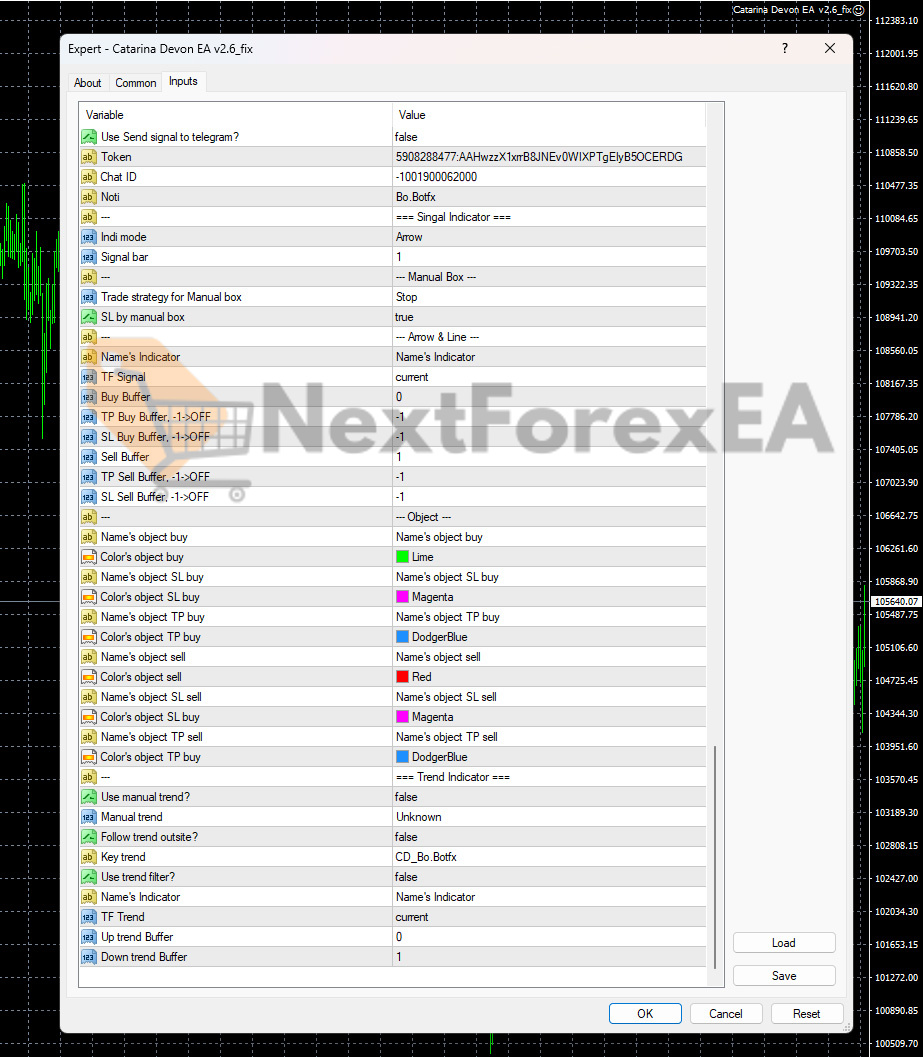The image size is (923, 1057).
Task: Click the Red swatch for object sell
Action: pyautogui.click(x=403, y=677)
